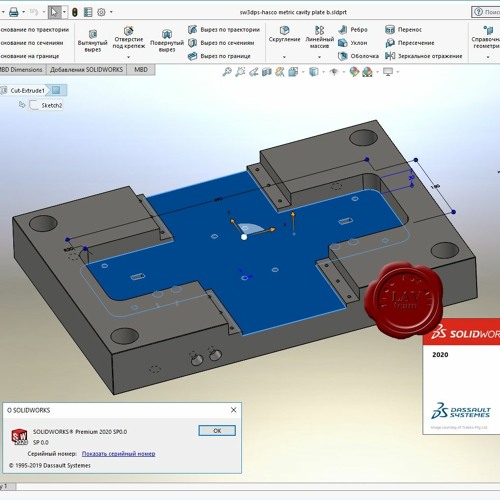Click the Показать серийный номер link

(x=118, y=453)
